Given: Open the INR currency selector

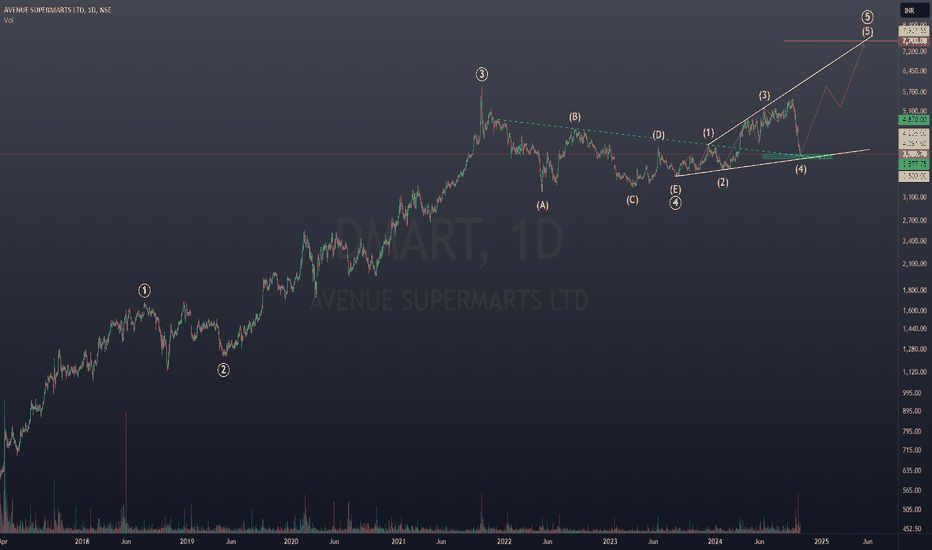Looking at the screenshot, I should (914, 11).
